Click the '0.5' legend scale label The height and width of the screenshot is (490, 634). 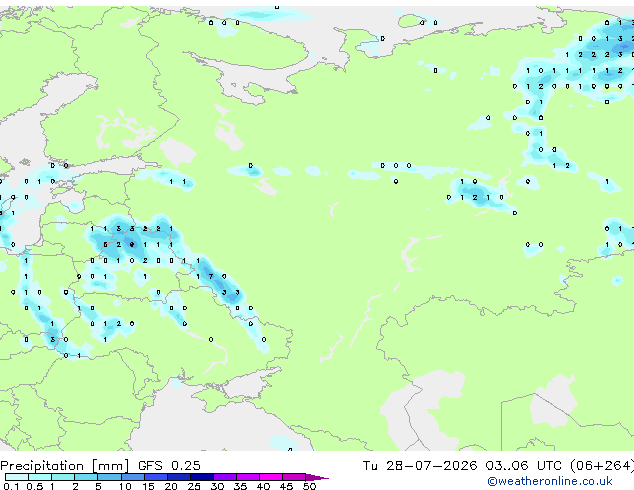[34, 486]
